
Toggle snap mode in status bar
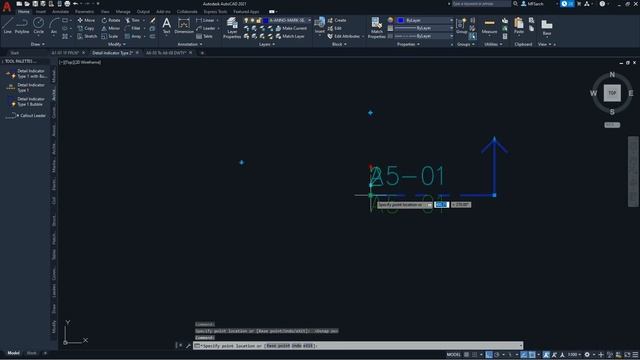[x=474, y=355]
